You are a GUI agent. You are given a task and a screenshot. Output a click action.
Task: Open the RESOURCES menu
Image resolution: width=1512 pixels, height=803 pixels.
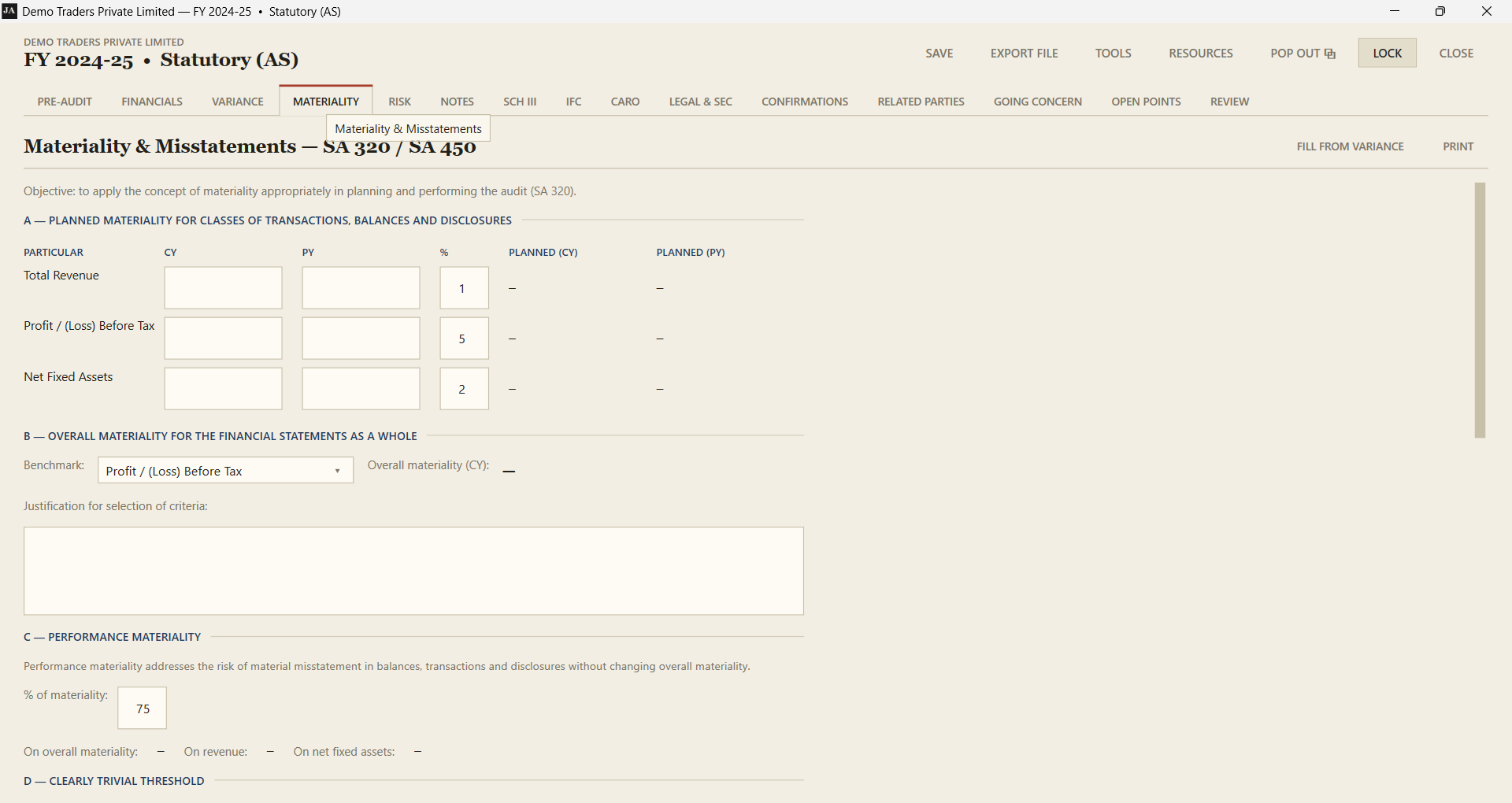pos(1201,53)
